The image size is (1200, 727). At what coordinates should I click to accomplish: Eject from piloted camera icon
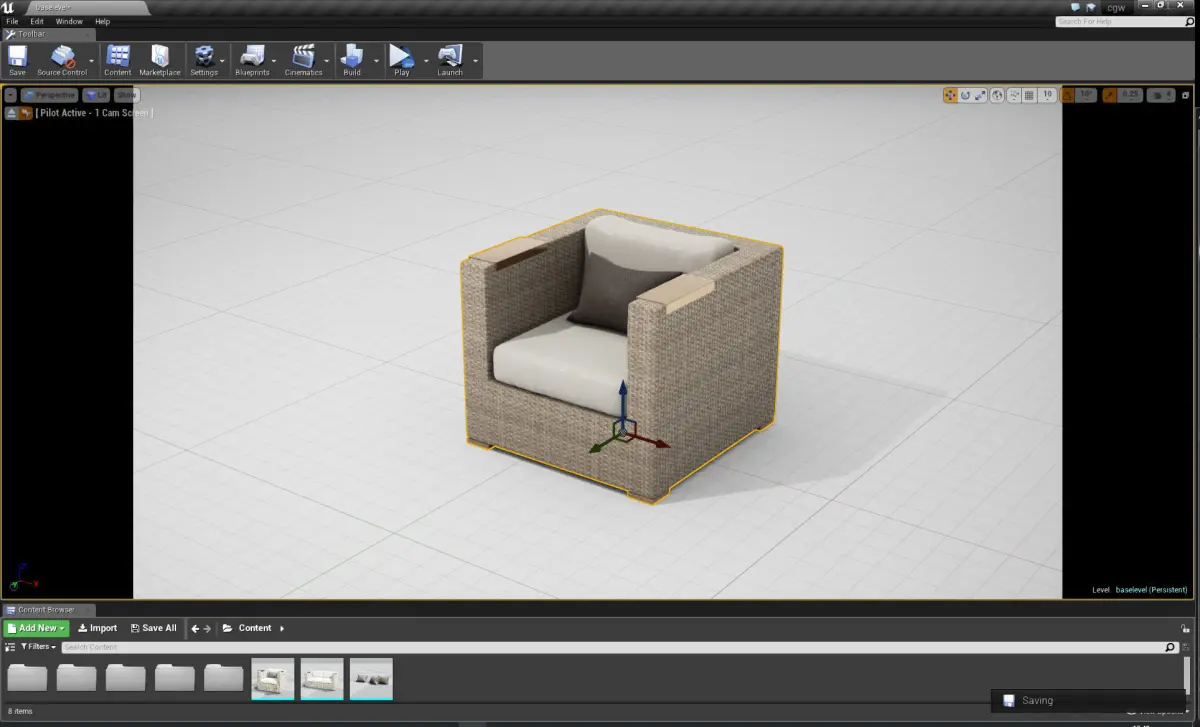pos(11,113)
